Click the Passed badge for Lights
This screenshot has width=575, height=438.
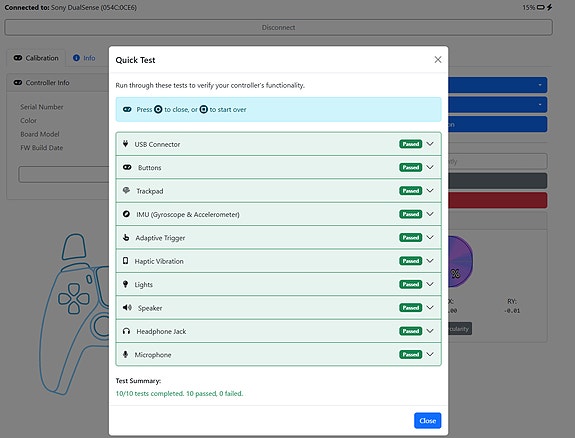pyautogui.click(x=410, y=284)
